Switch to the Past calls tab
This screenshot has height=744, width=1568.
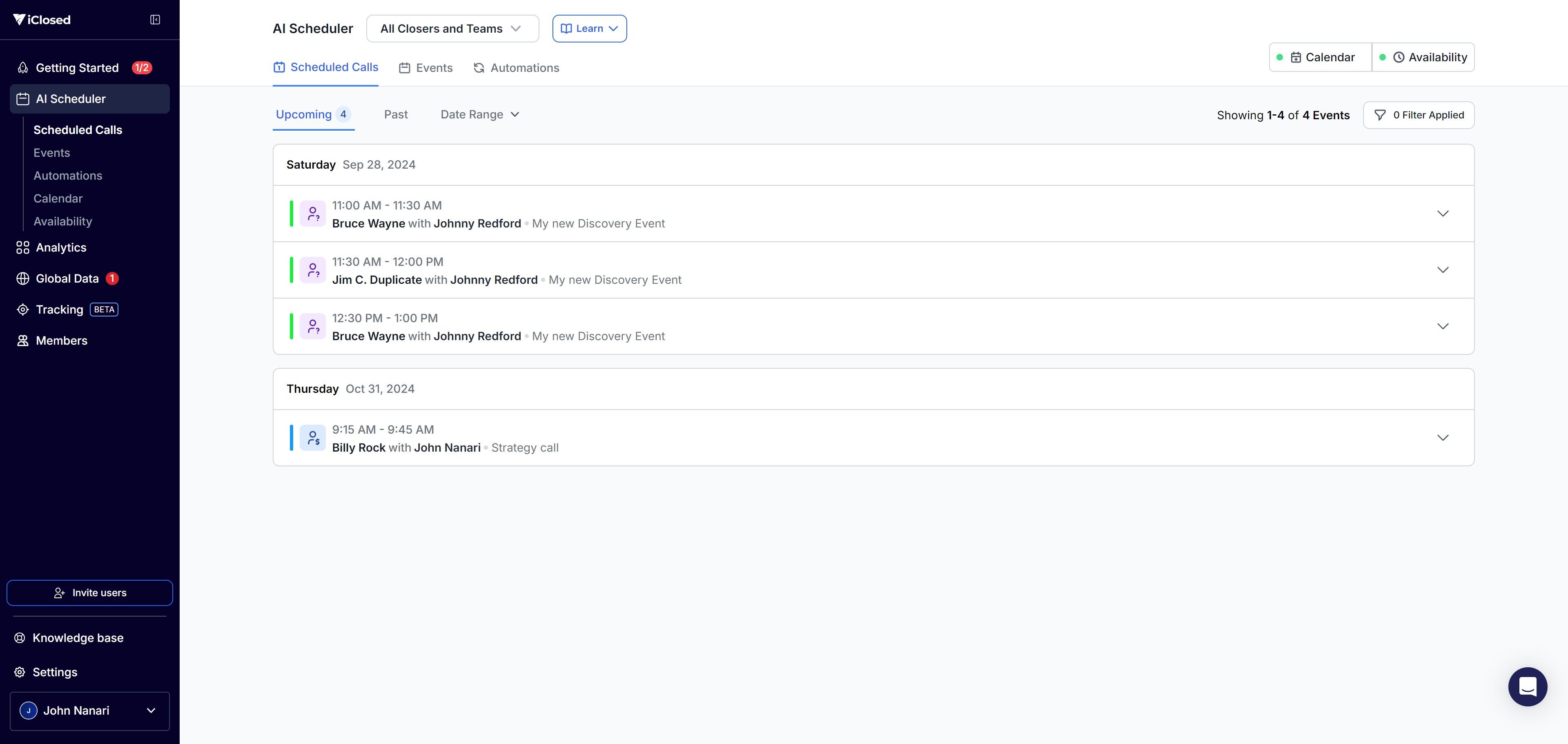point(396,114)
